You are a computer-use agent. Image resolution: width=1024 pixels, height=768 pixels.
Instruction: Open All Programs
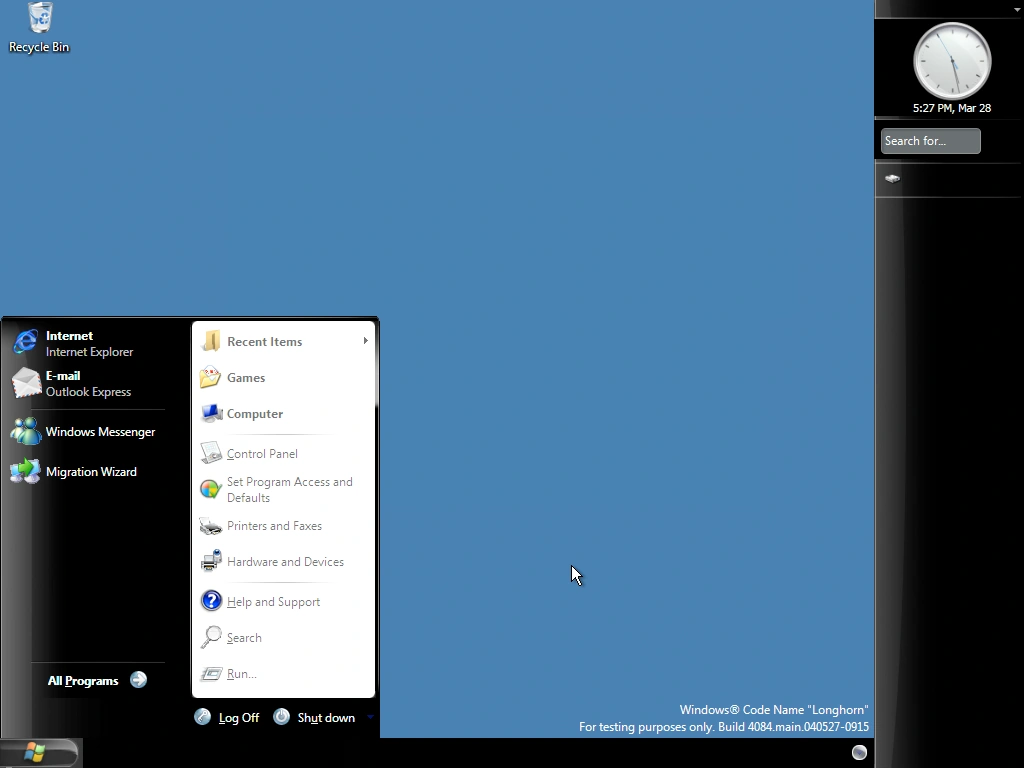(83, 680)
